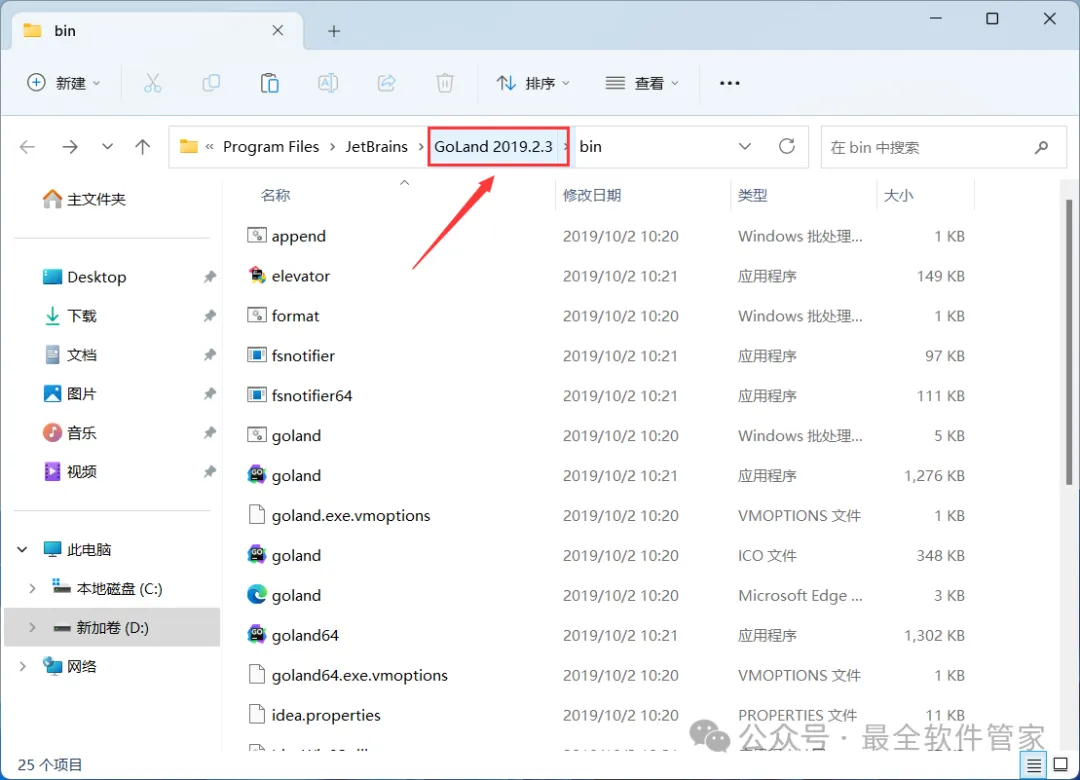
Task: Open Home (主文件夹) in sidebar
Action: point(84,199)
